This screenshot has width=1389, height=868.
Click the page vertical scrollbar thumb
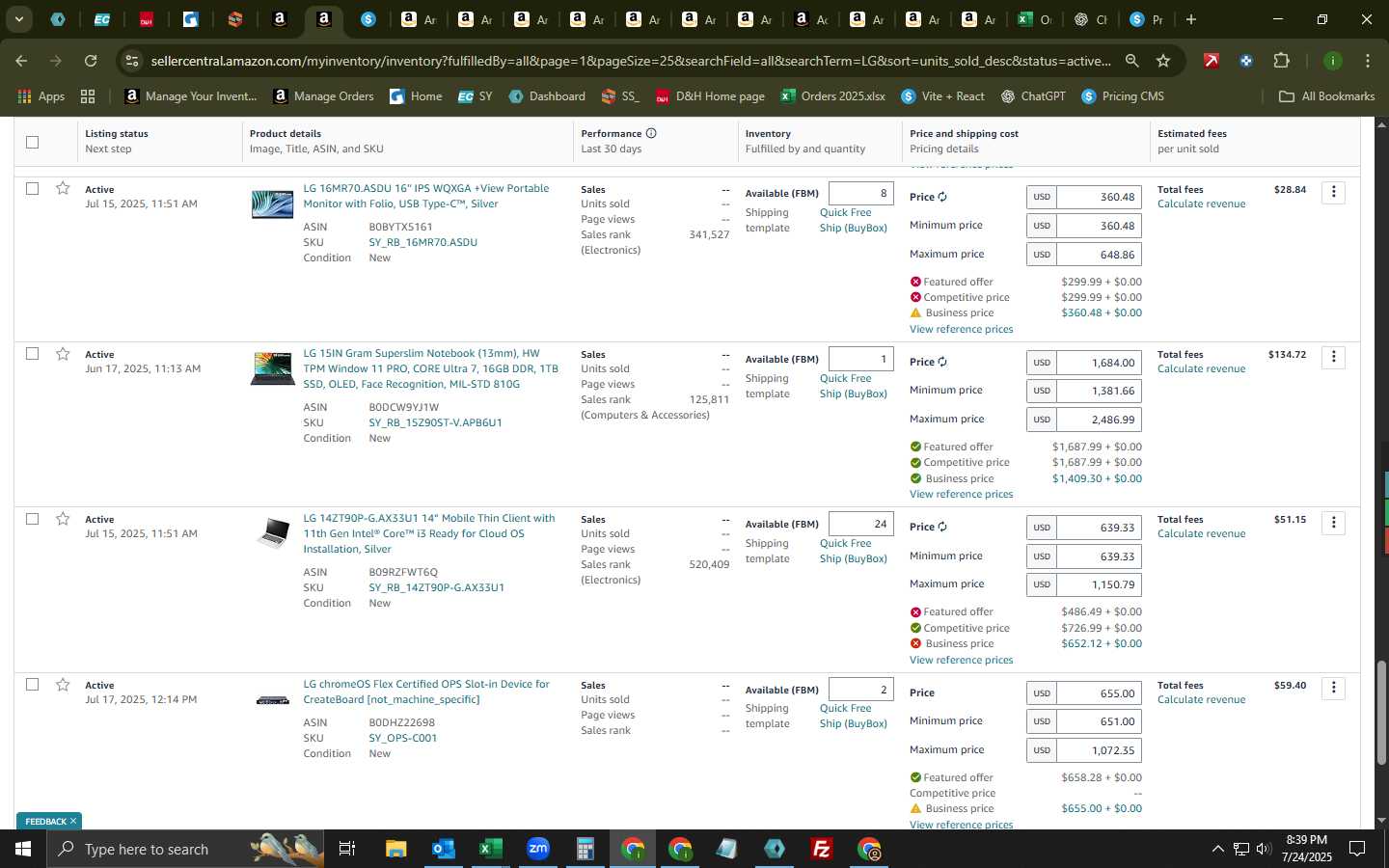tap(1381, 713)
